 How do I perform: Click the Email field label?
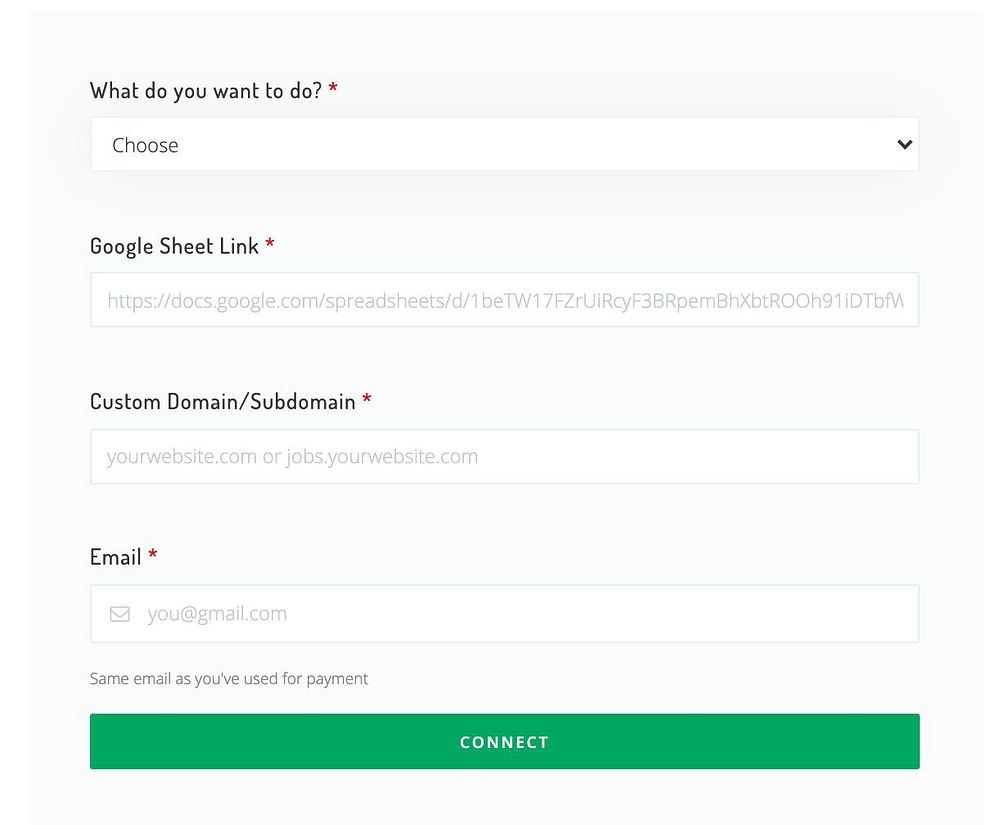[x=115, y=557]
